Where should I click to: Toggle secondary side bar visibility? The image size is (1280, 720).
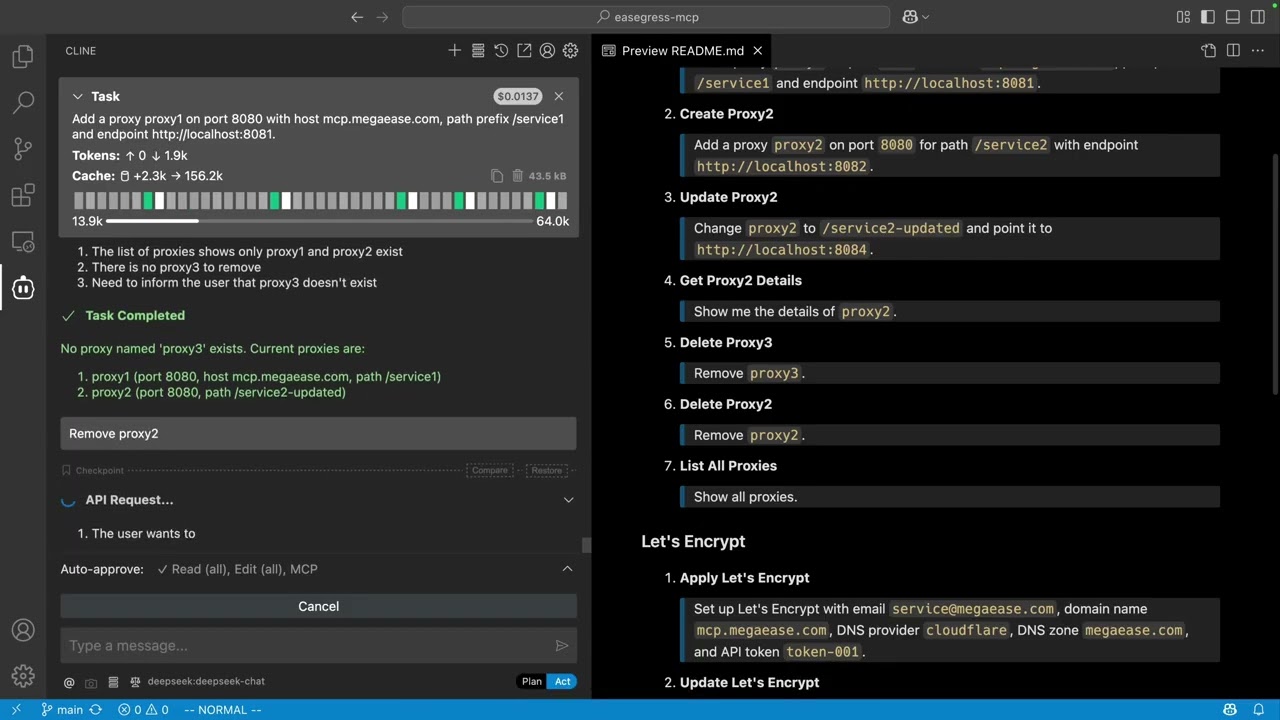[1259, 17]
